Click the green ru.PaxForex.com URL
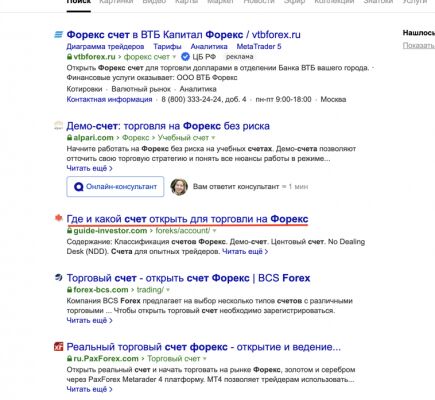435x400 pixels. [106, 359]
